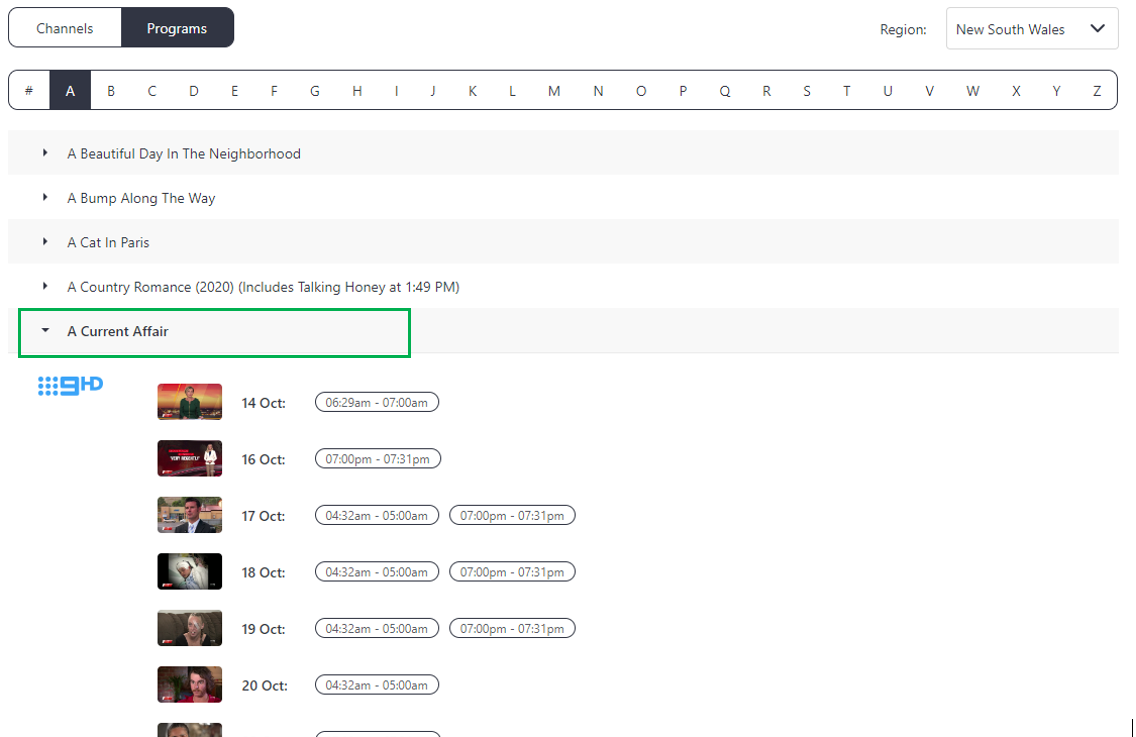The height and width of the screenshot is (737, 1136).
Task: Select letter I in the alphabet filter
Action: (396, 91)
